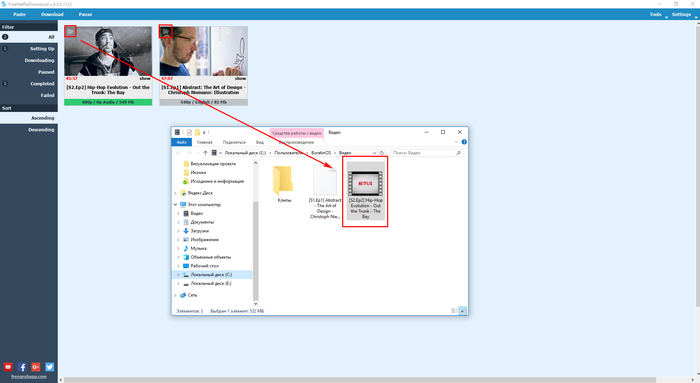Click the Explorer window video icon in title bar
The width and height of the screenshot is (700, 383).
click(x=177, y=132)
